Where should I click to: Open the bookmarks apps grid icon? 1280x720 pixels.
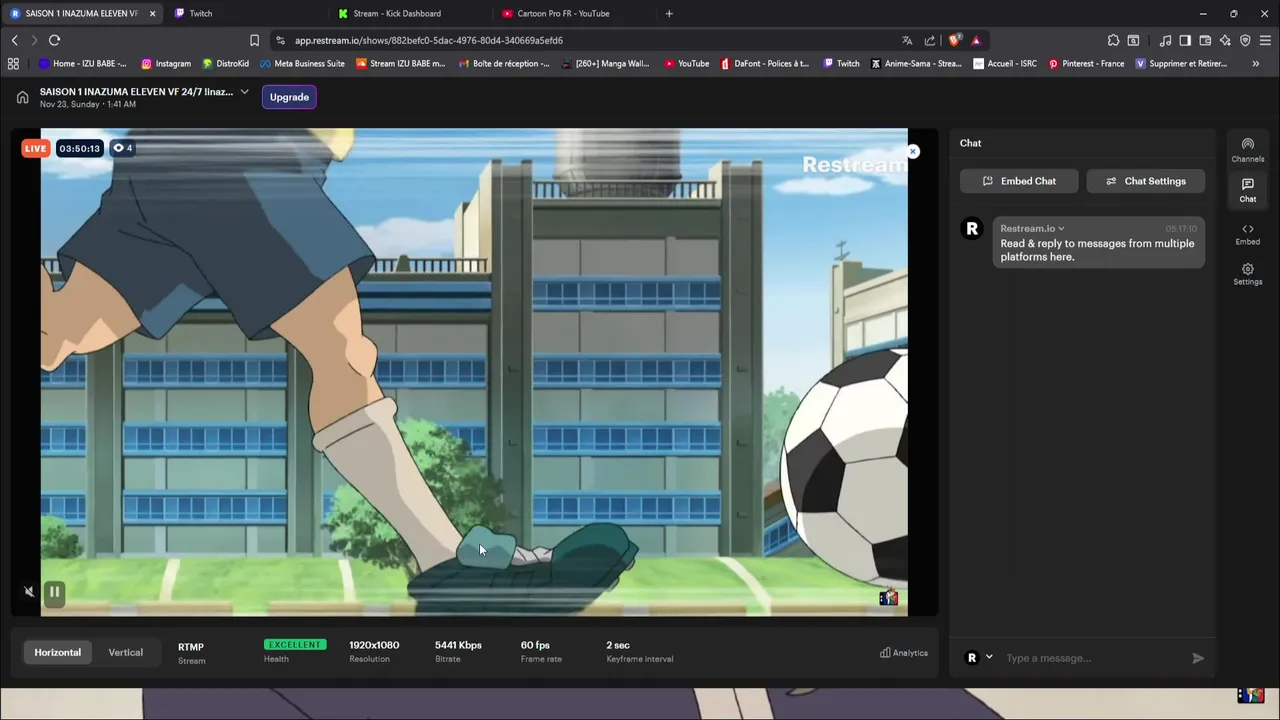click(13, 63)
